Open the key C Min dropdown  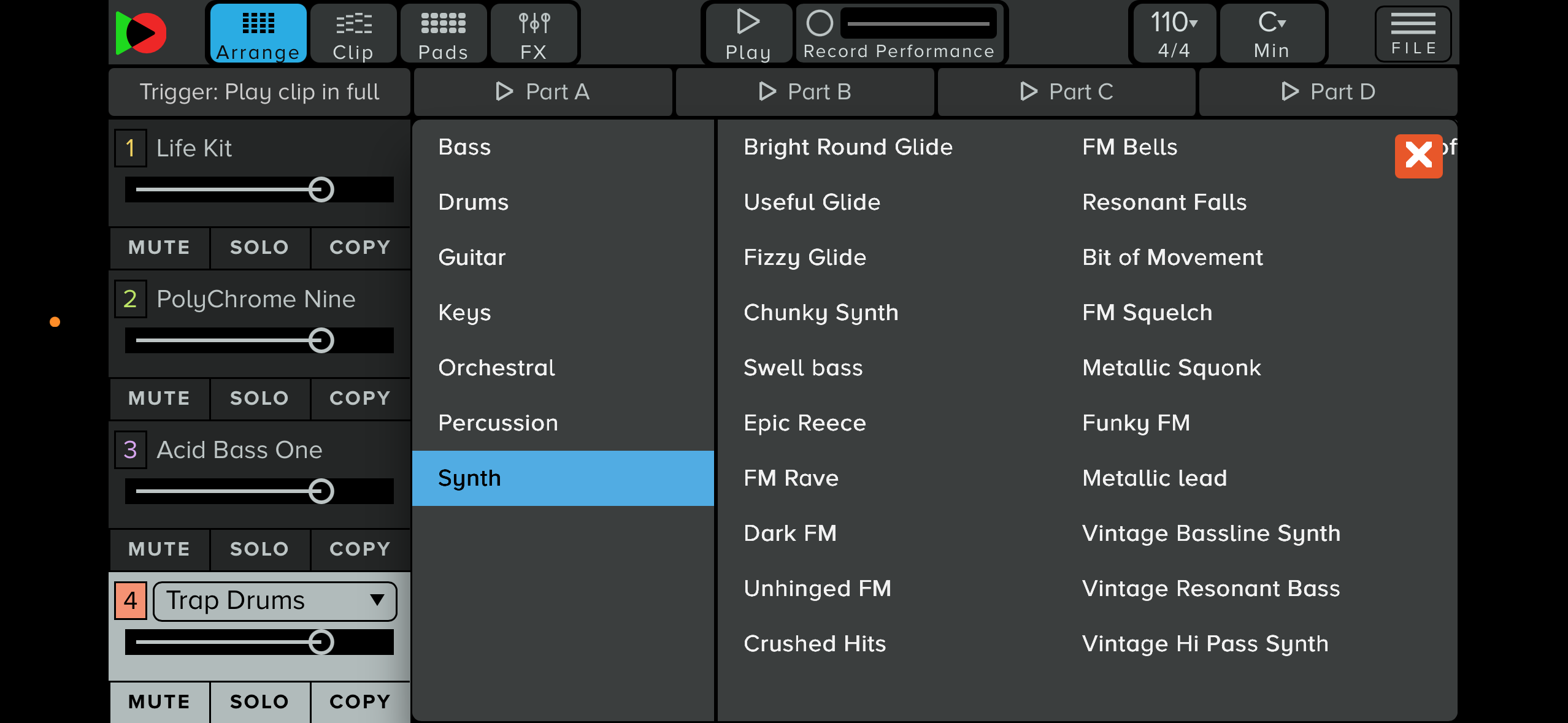(1272, 33)
